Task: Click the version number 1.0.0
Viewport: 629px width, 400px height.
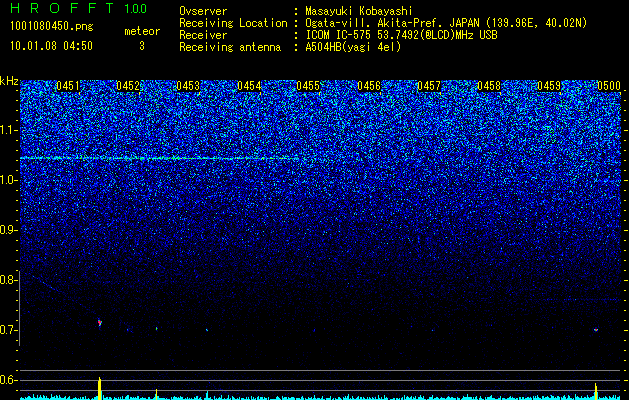Action: pyautogui.click(x=136, y=8)
